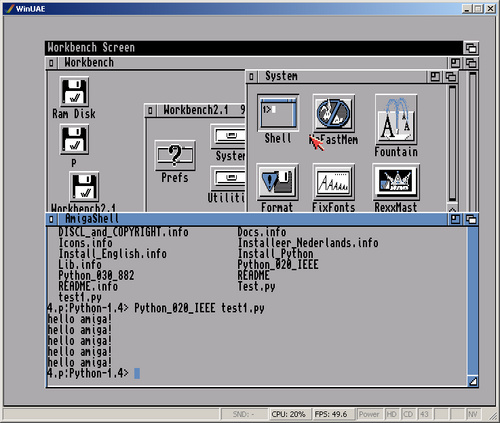Screen dimensions: 500x423
Task: Launch the RexxMast icon
Action: pyautogui.click(x=396, y=182)
